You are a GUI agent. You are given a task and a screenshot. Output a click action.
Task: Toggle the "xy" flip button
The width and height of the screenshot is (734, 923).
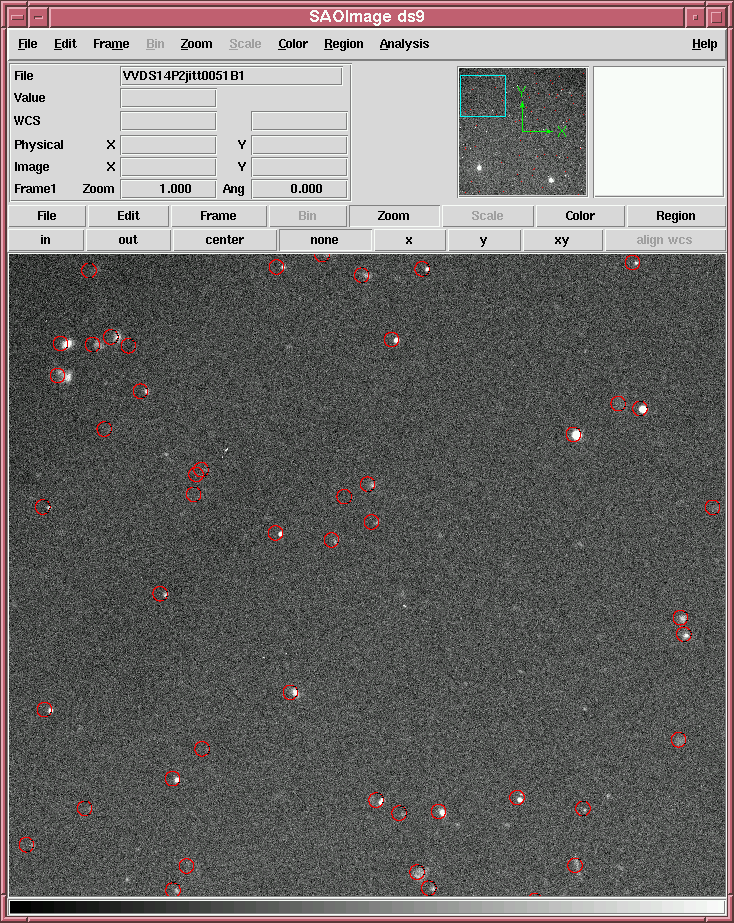pyautogui.click(x=561, y=240)
